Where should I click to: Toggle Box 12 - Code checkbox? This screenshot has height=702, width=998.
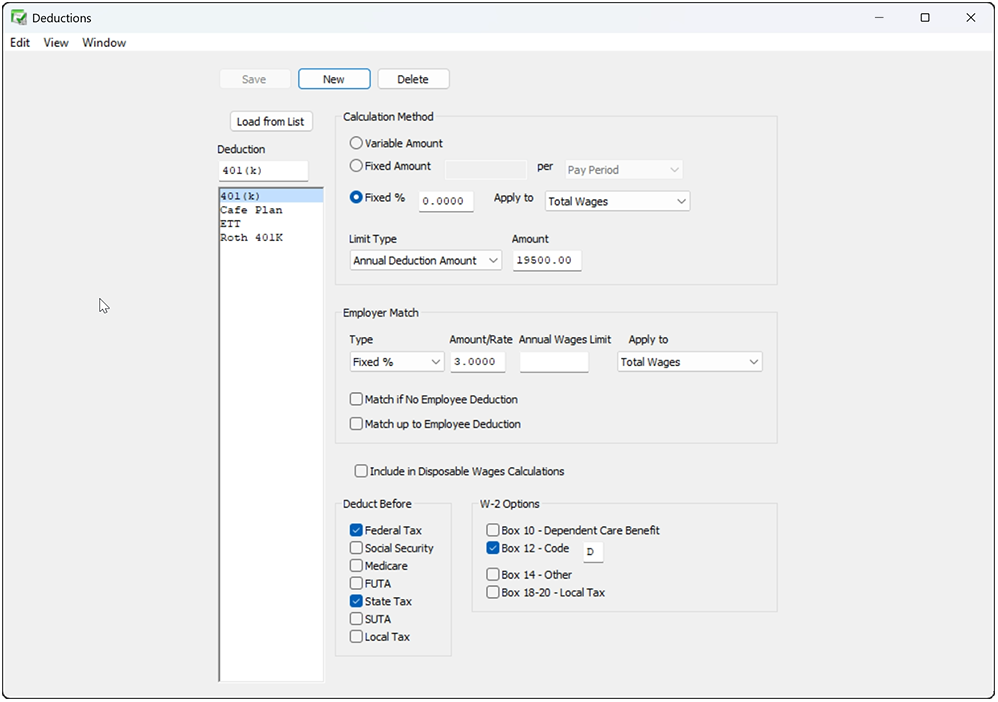(x=493, y=548)
